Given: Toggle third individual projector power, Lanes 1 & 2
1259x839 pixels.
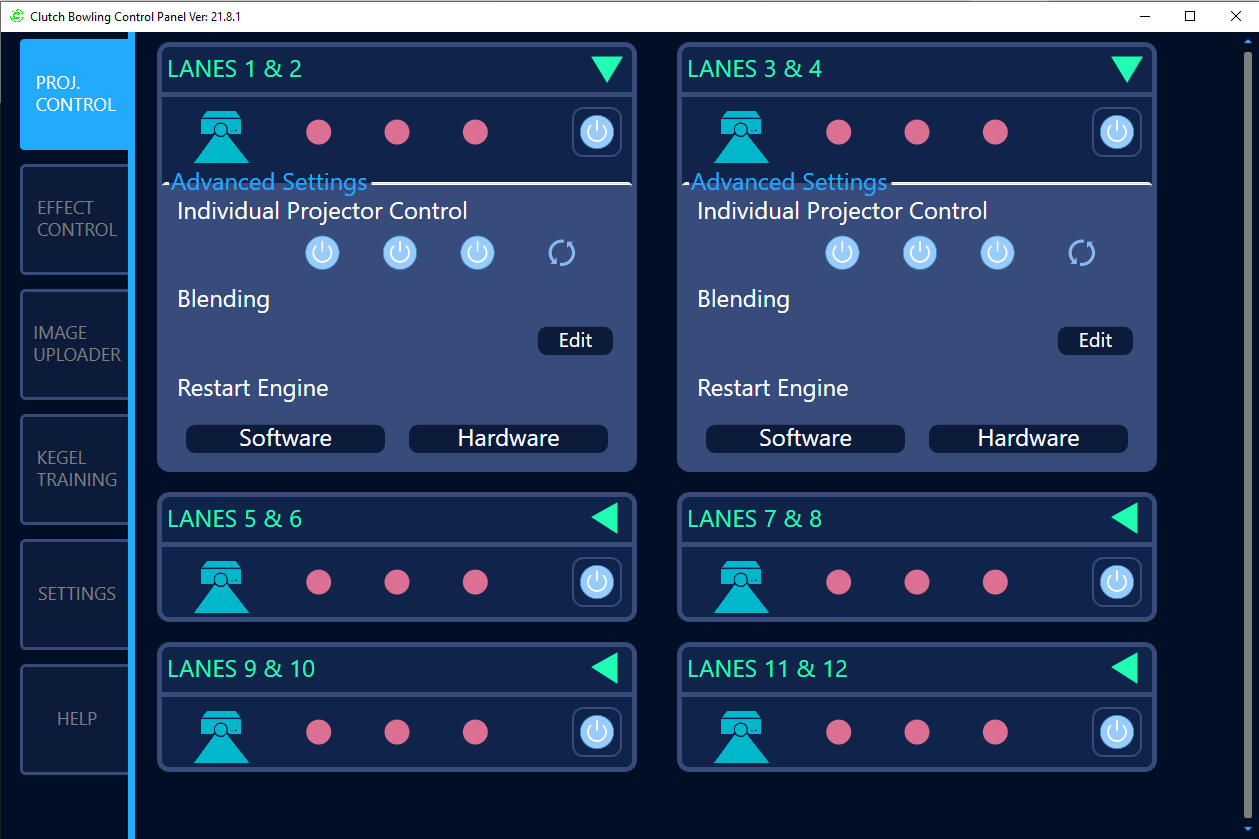Looking at the screenshot, I should point(478,253).
